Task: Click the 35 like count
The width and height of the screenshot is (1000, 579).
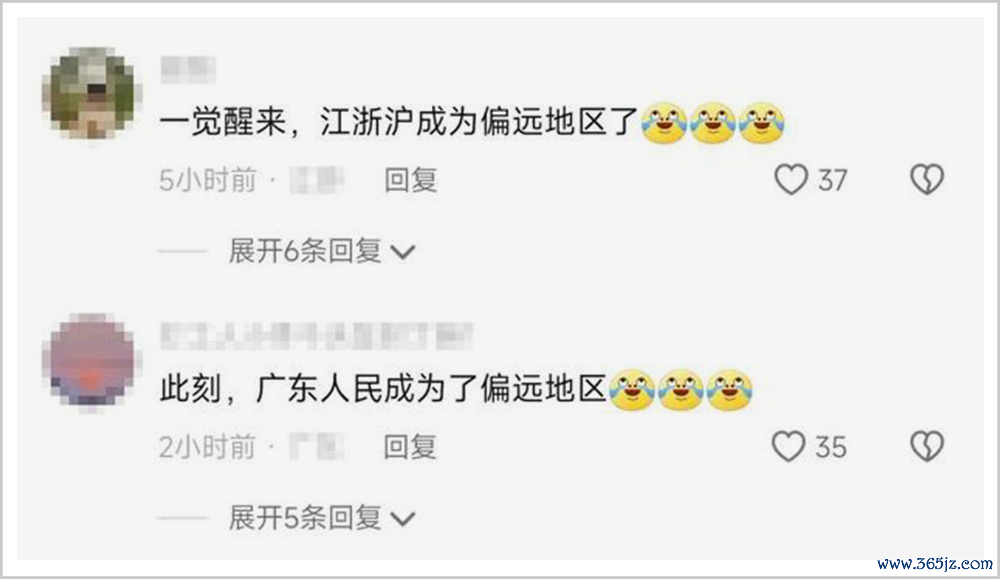Action: click(831, 447)
